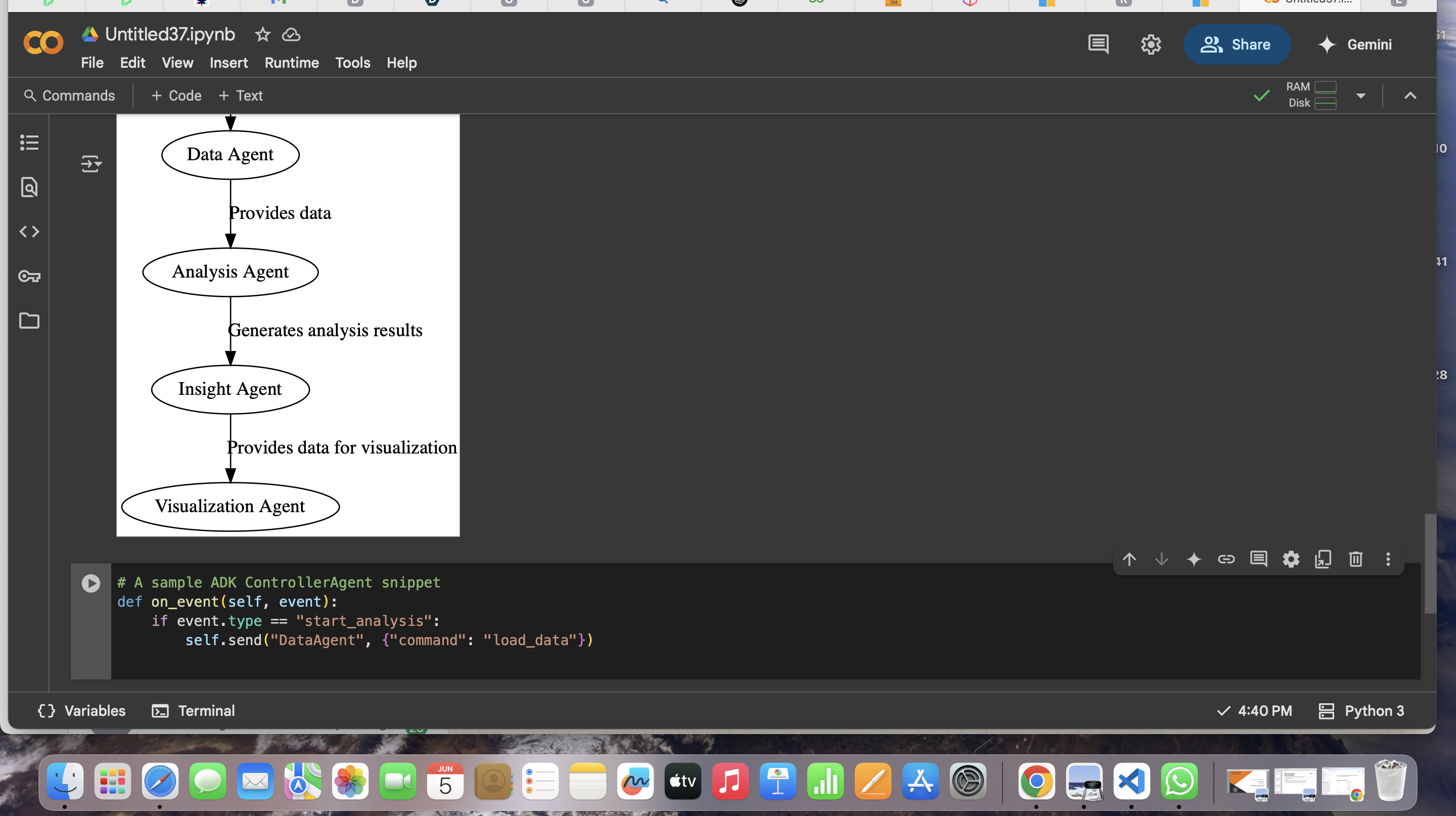Screen dimensions: 1456x816
Task: Click the Share button
Action: click(x=1237, y=44)
